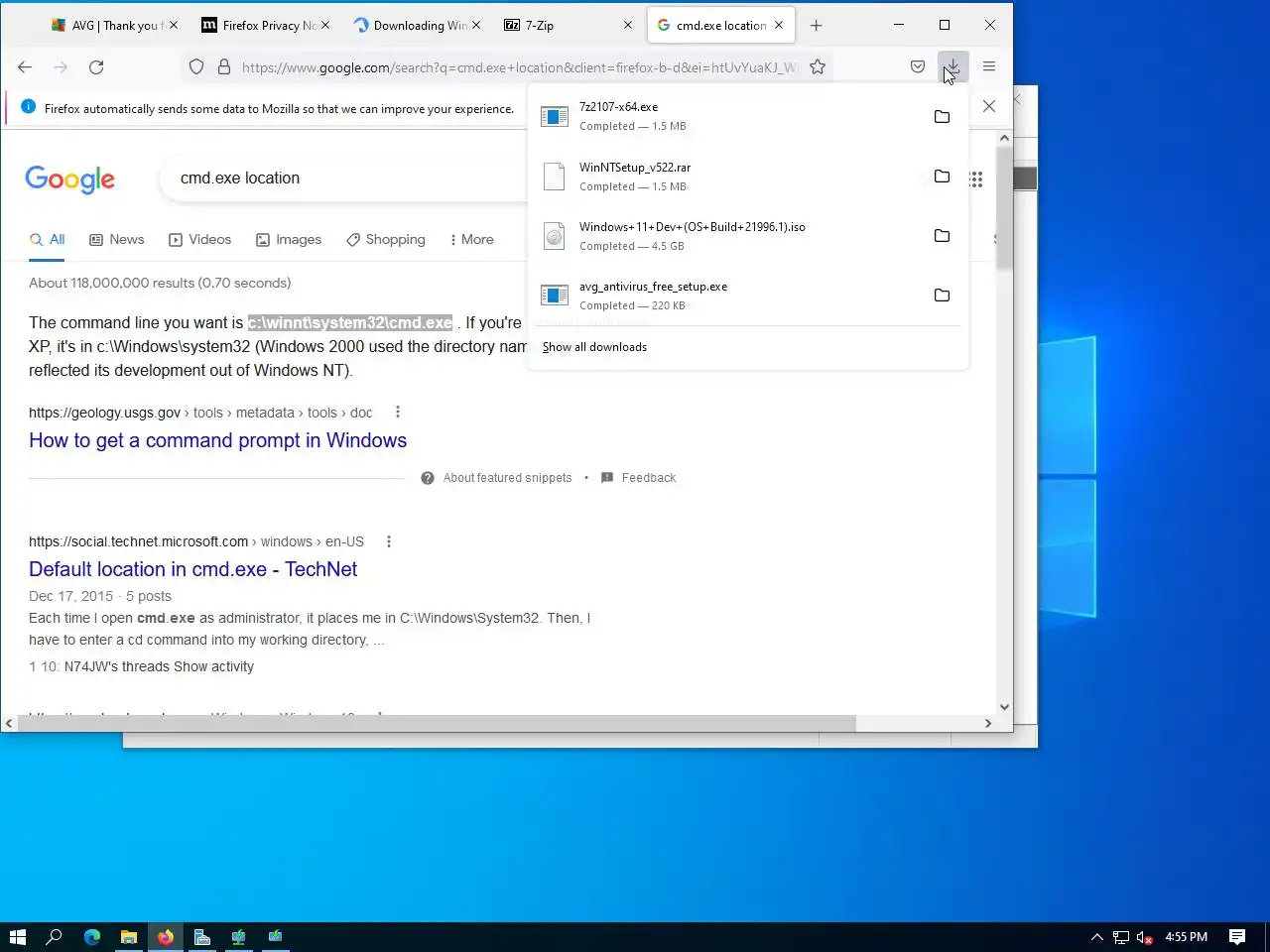Image resolution: width=1270 pixels, height=952 pixels.
Task: Launch Microsoft Edge from the taskbar
Action: tap(92, 936)
